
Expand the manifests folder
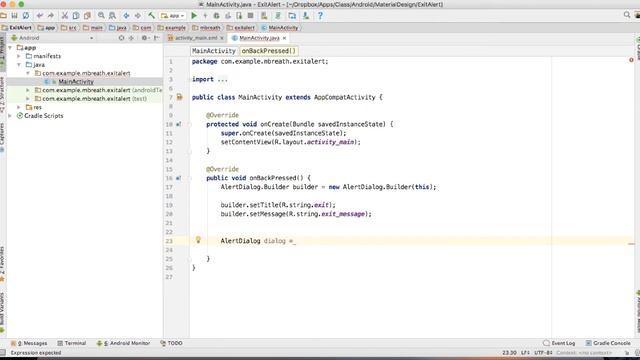pos(19,56)
